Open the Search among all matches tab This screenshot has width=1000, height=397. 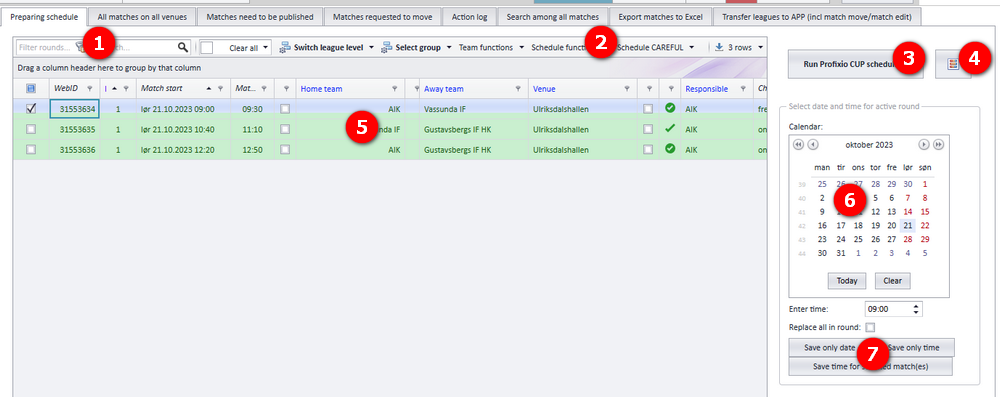click(553, 17)
